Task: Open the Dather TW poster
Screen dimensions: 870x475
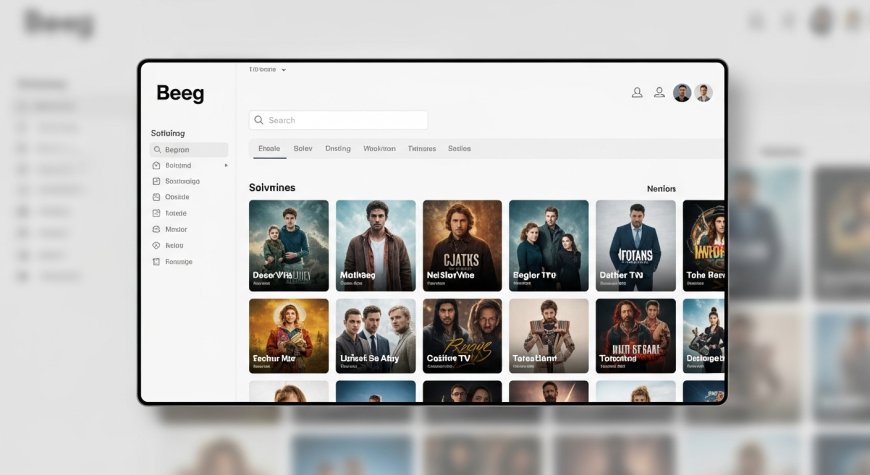Action: point(636,245)
